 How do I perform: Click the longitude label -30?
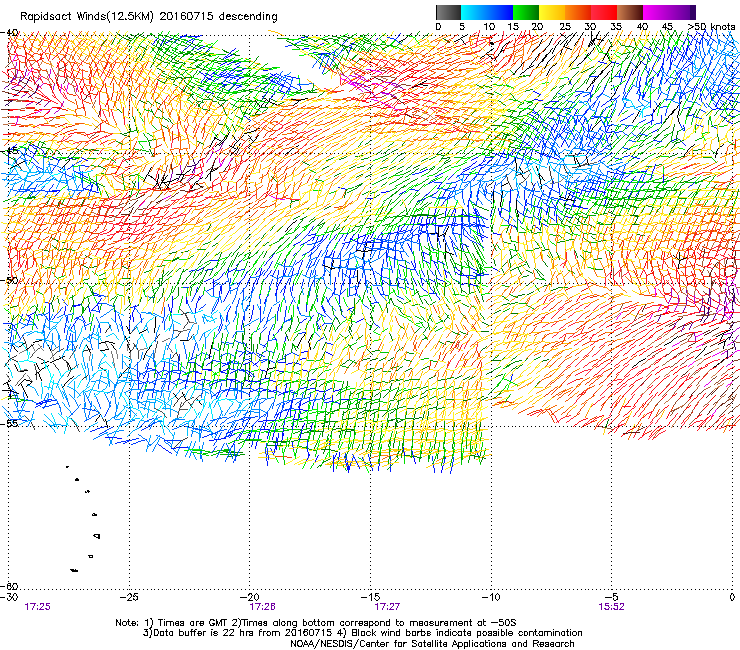coord(9,597)
